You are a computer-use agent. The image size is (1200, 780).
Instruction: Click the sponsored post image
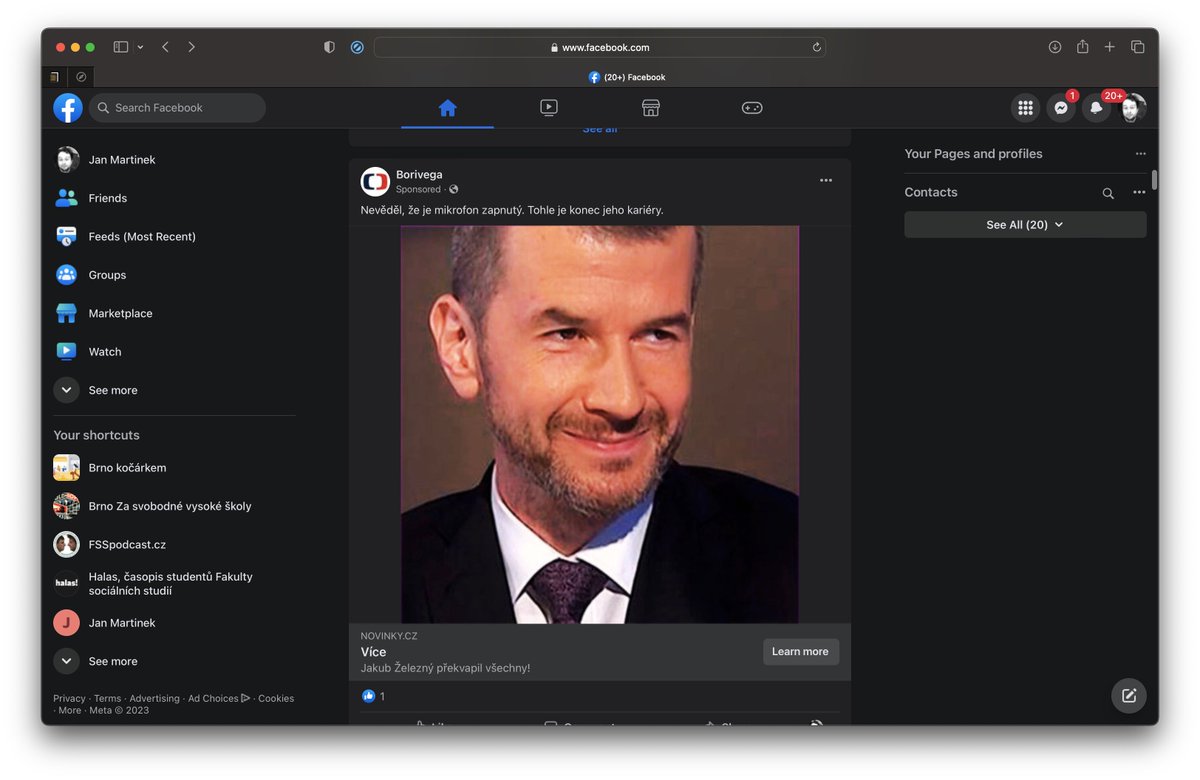click(x=600, y=424)
